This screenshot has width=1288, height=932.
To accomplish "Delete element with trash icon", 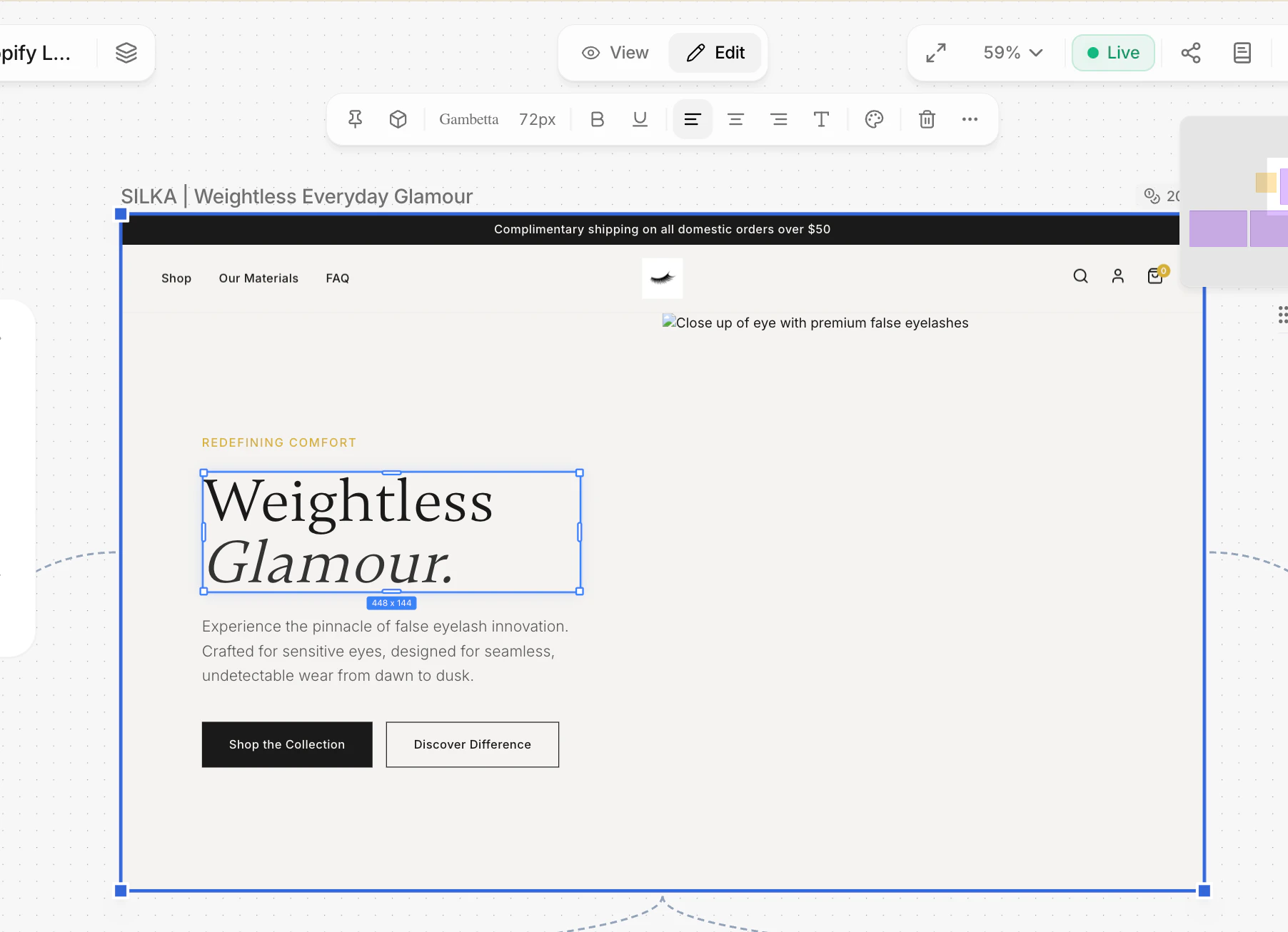I will 927,119.
